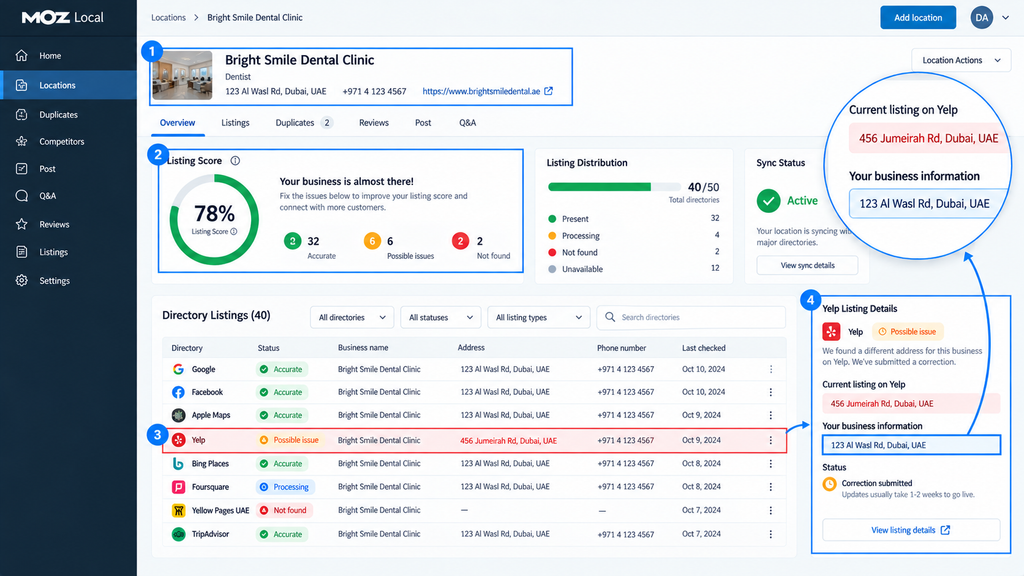Open the DA account menu chevron

1006,18
